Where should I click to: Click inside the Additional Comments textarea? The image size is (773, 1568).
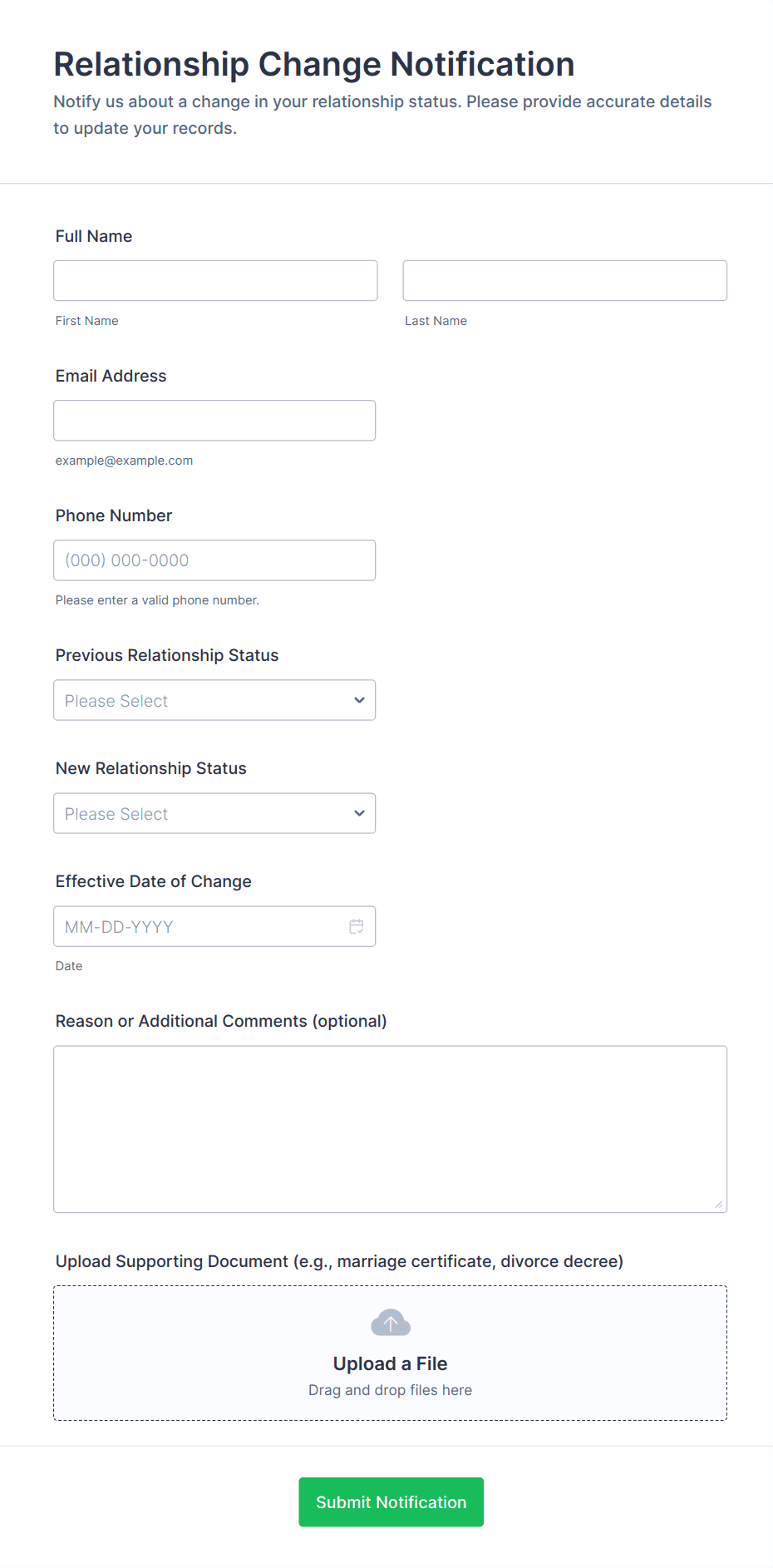(390, 1128)
